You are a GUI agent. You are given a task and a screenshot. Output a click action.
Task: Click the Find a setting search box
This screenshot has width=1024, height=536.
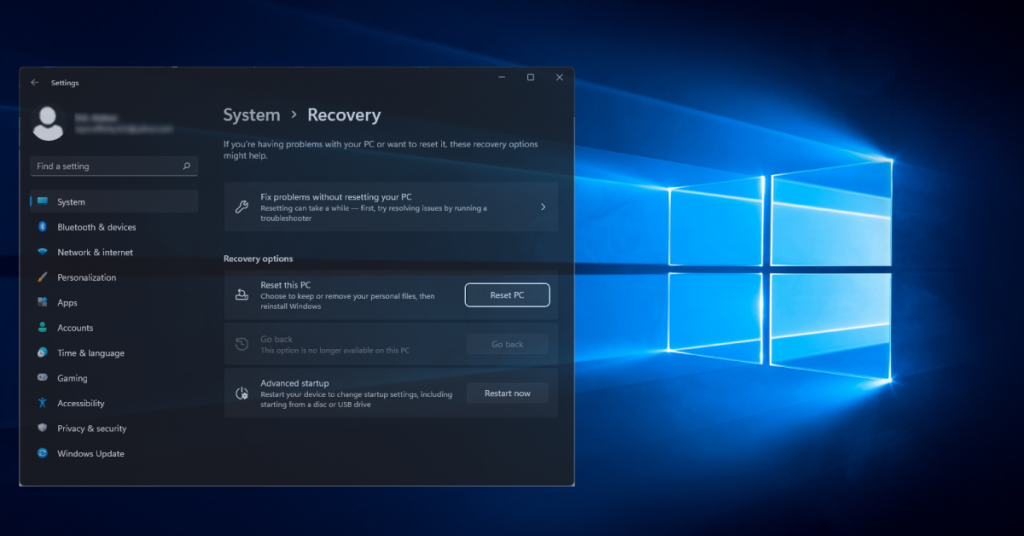click(114, 166)
